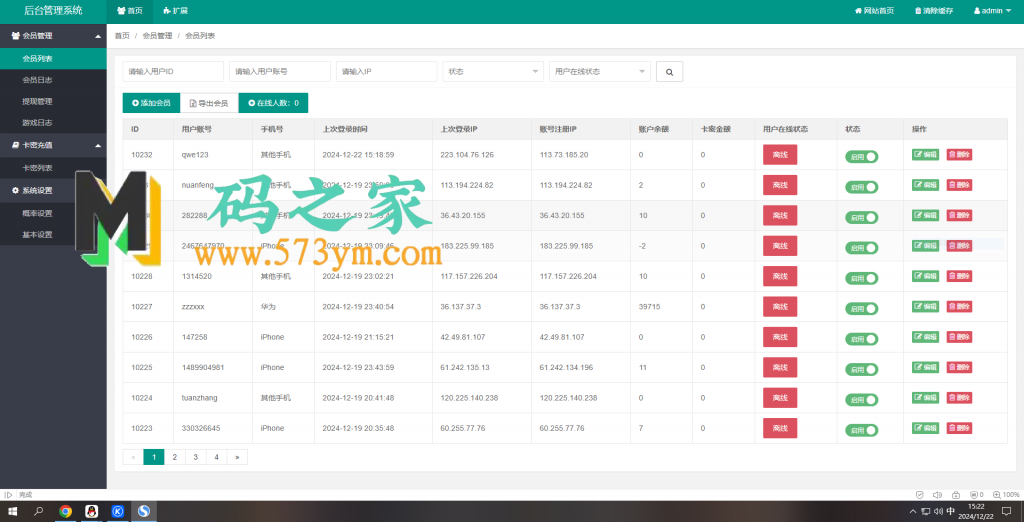The width and height of the screenshot is (1024, 522).
Task: Click the 请输入用户ID input field
Action: 173,72
